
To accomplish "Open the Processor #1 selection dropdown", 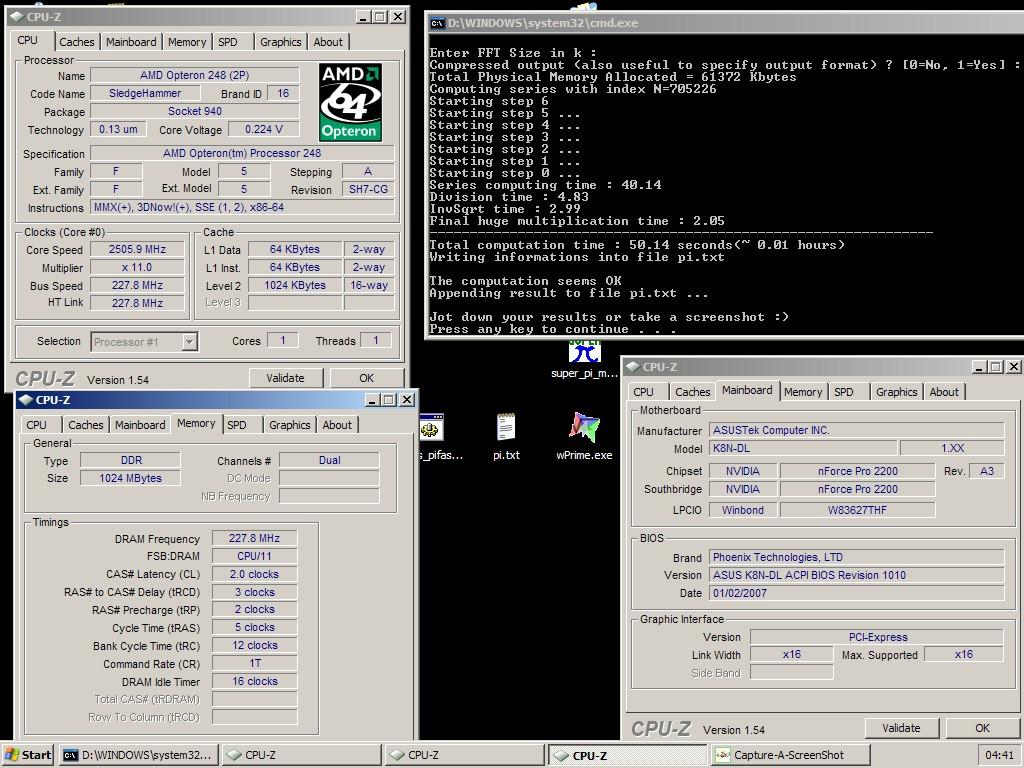I will (x=189, y=342).
